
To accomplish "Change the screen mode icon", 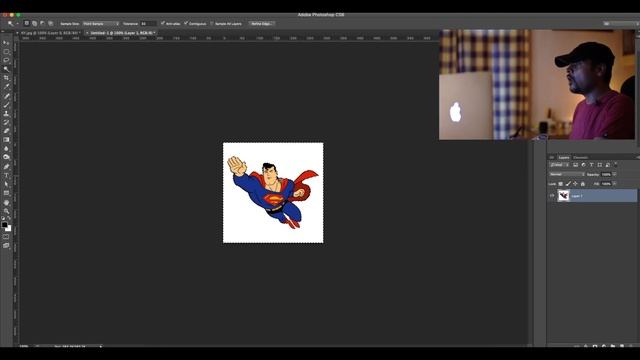I will (6, 246).
